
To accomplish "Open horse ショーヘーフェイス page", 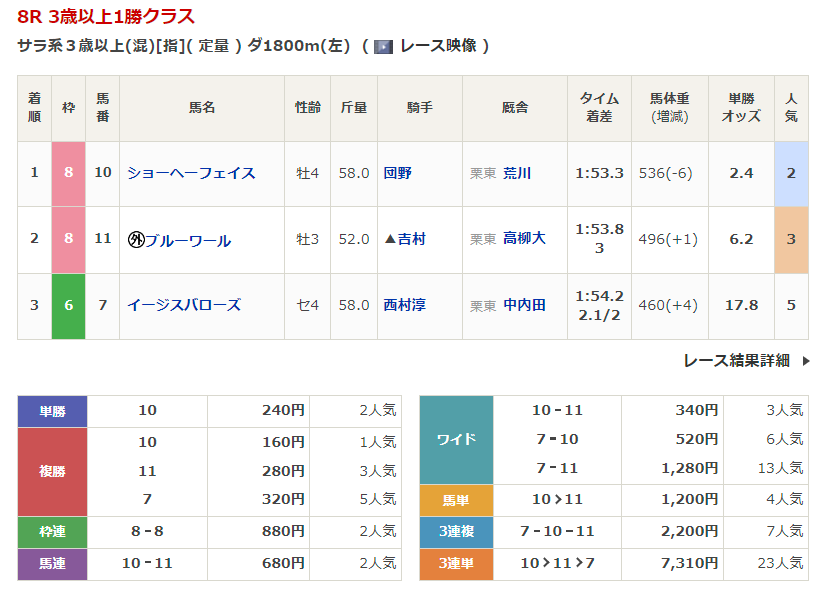I will (x=191, y=173).
